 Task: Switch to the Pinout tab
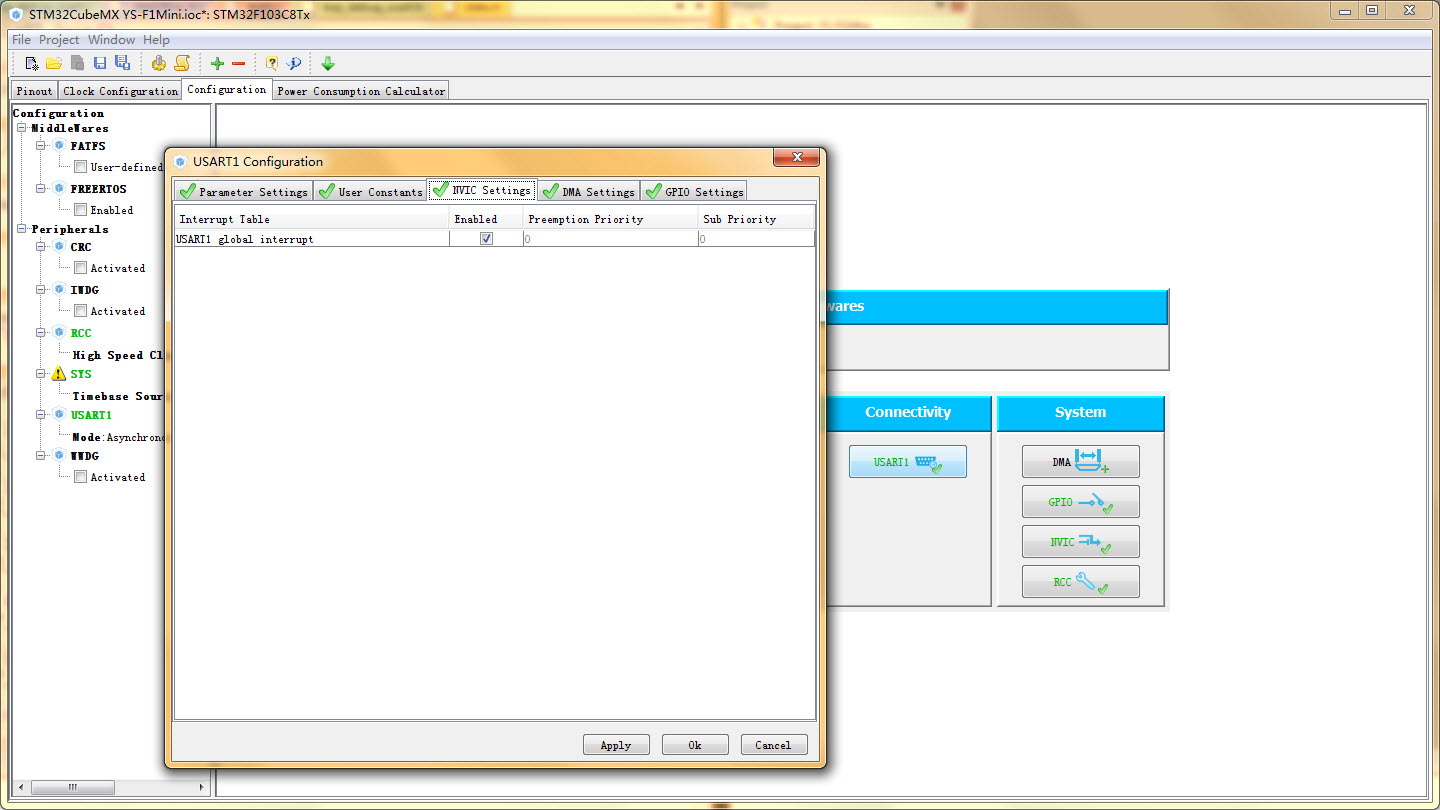pyautogui.click(x=34, y=91)
